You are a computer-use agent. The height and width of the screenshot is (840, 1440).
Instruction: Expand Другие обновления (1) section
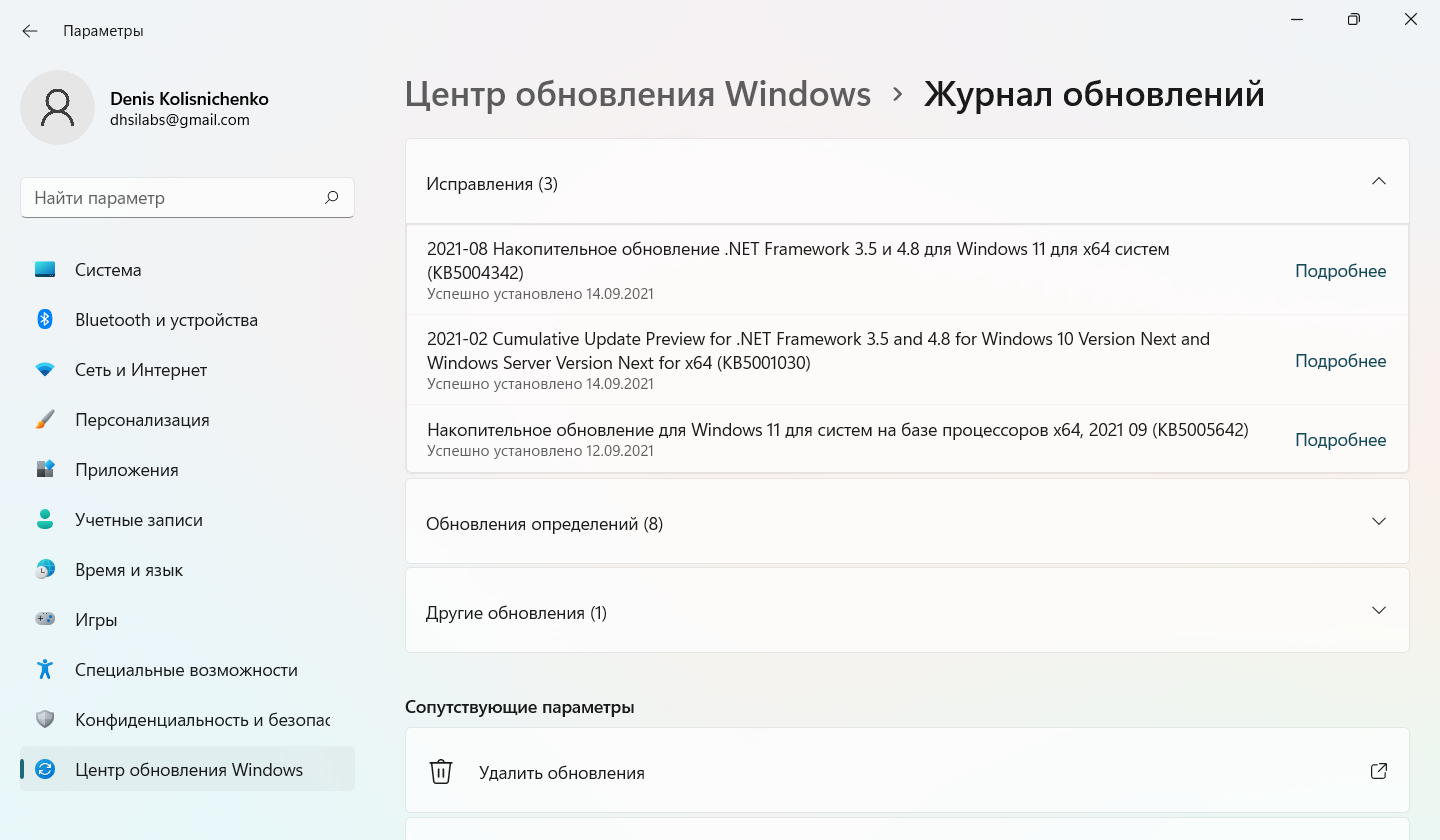[x=1379, y=611]
